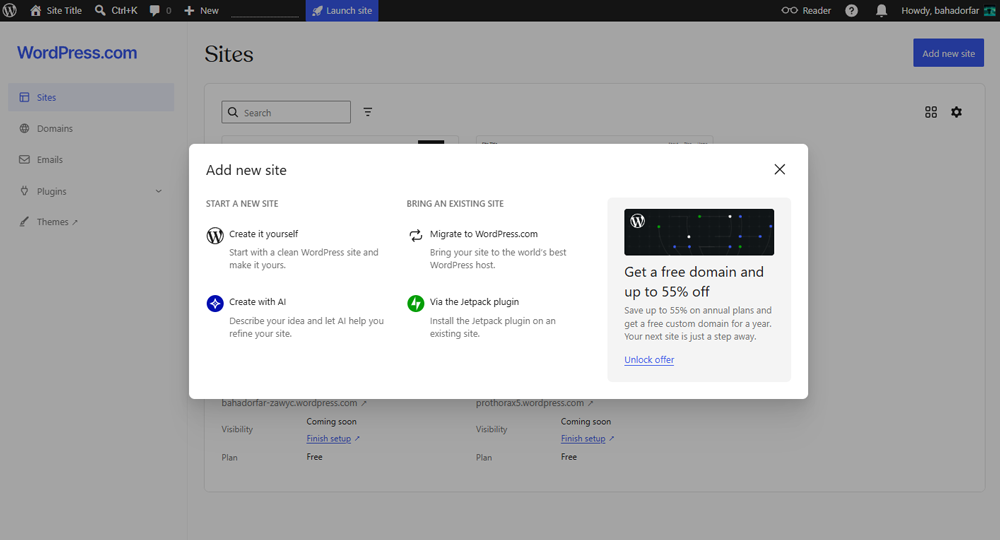Click the WordPress icon beside Create it yourself
The image size is (1000, 540).
tap(215, 235)
